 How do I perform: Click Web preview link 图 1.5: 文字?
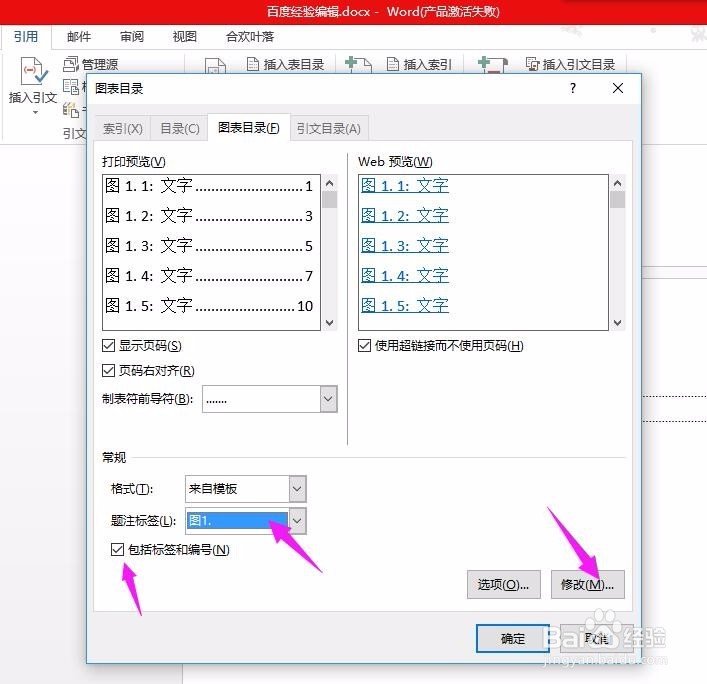coord(405,305)
